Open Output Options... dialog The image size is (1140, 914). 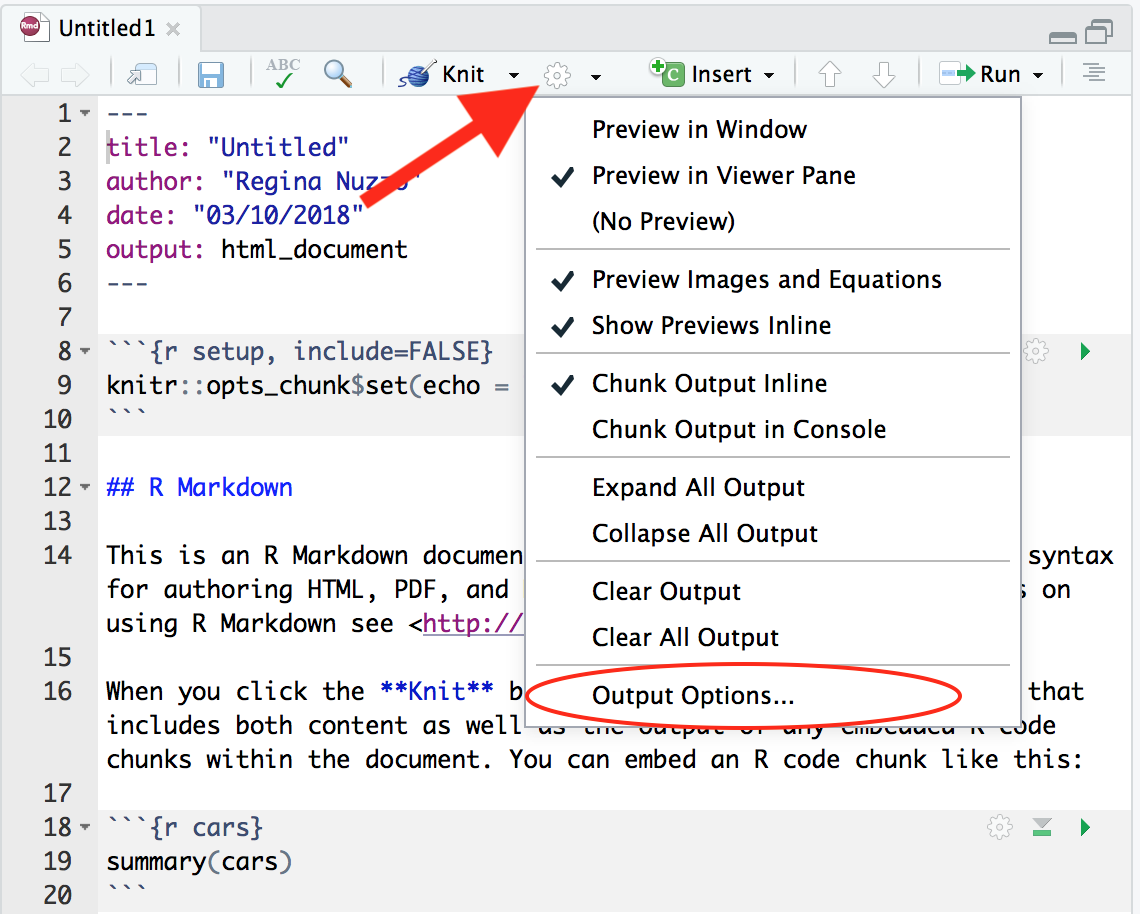pyautogui.click(x=773, y=696)
